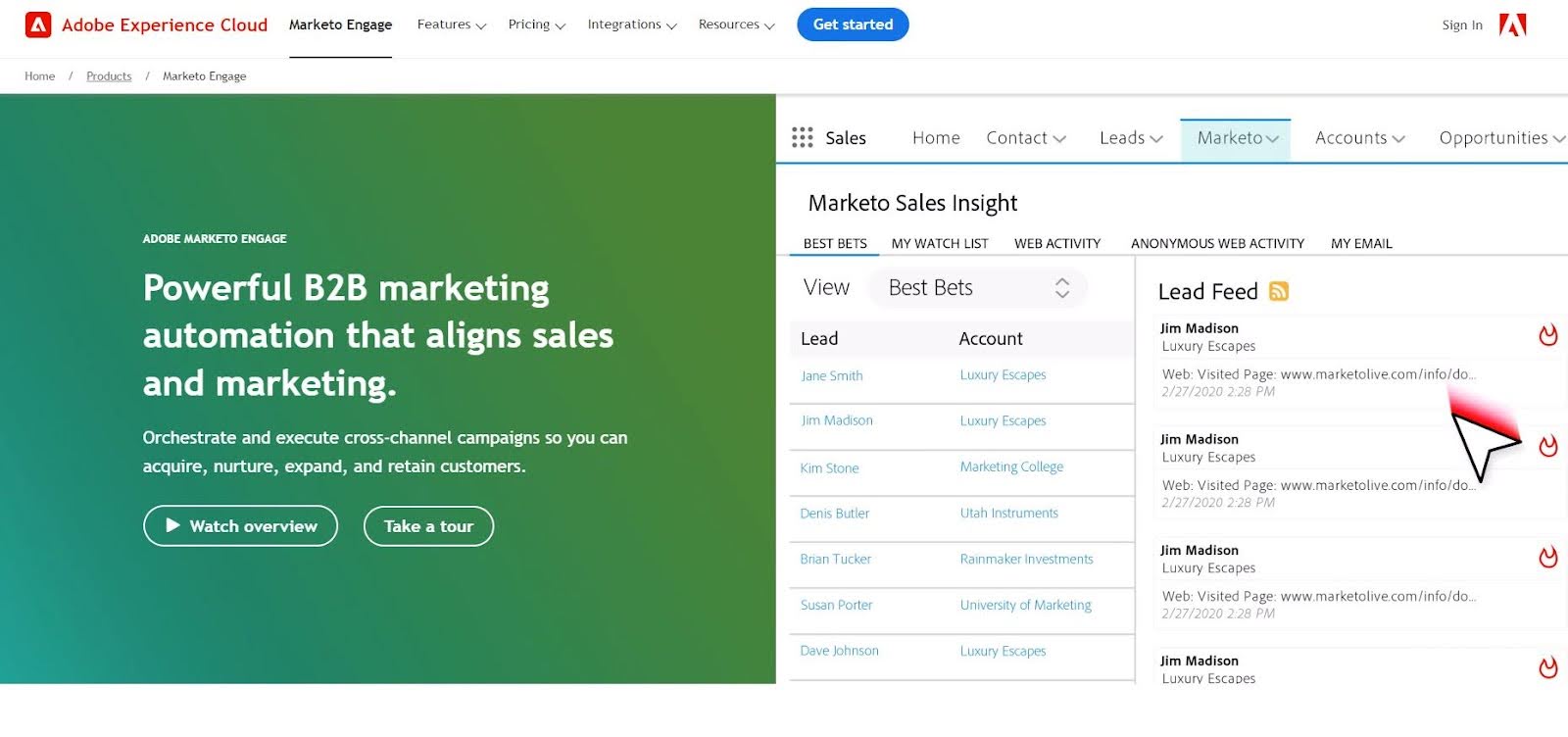Click the Take a tour button
The height and width of the screenshot is (737, 1568).
[428, 526]
